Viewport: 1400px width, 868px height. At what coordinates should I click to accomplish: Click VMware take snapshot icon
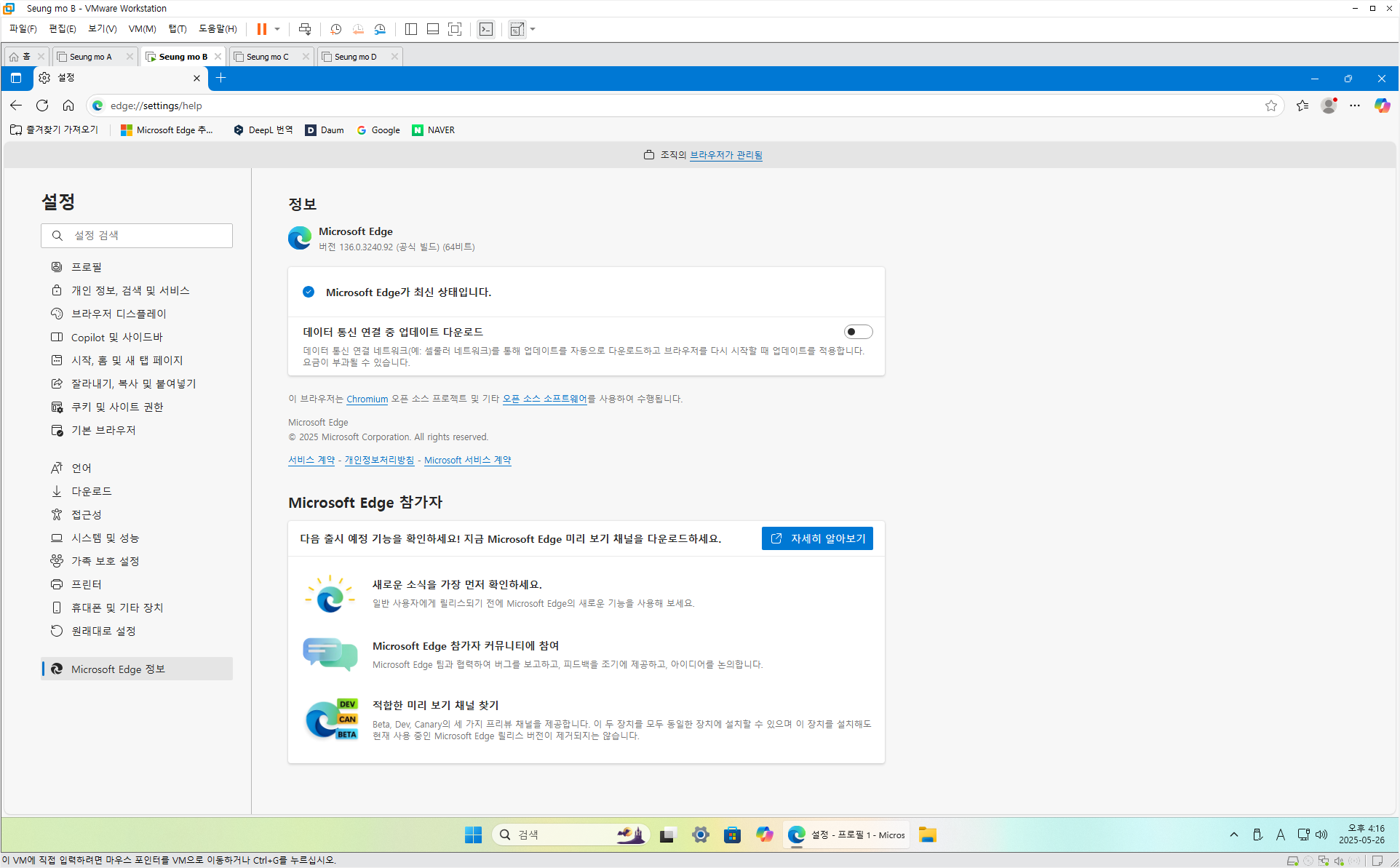click(335, 29)
